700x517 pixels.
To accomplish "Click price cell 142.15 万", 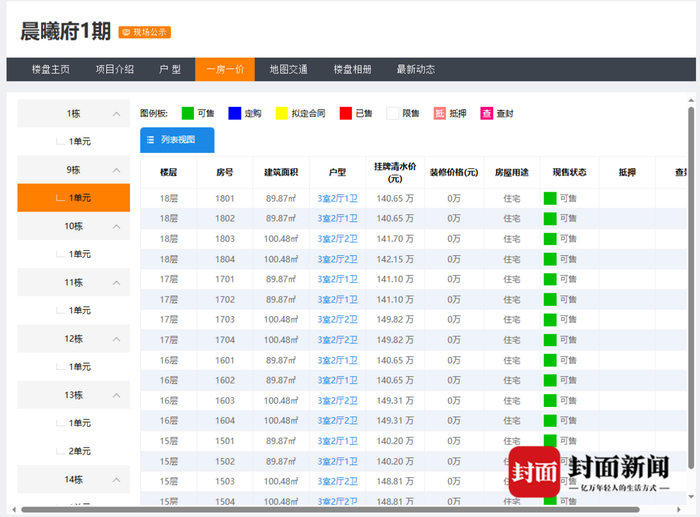I will point(395,259).
